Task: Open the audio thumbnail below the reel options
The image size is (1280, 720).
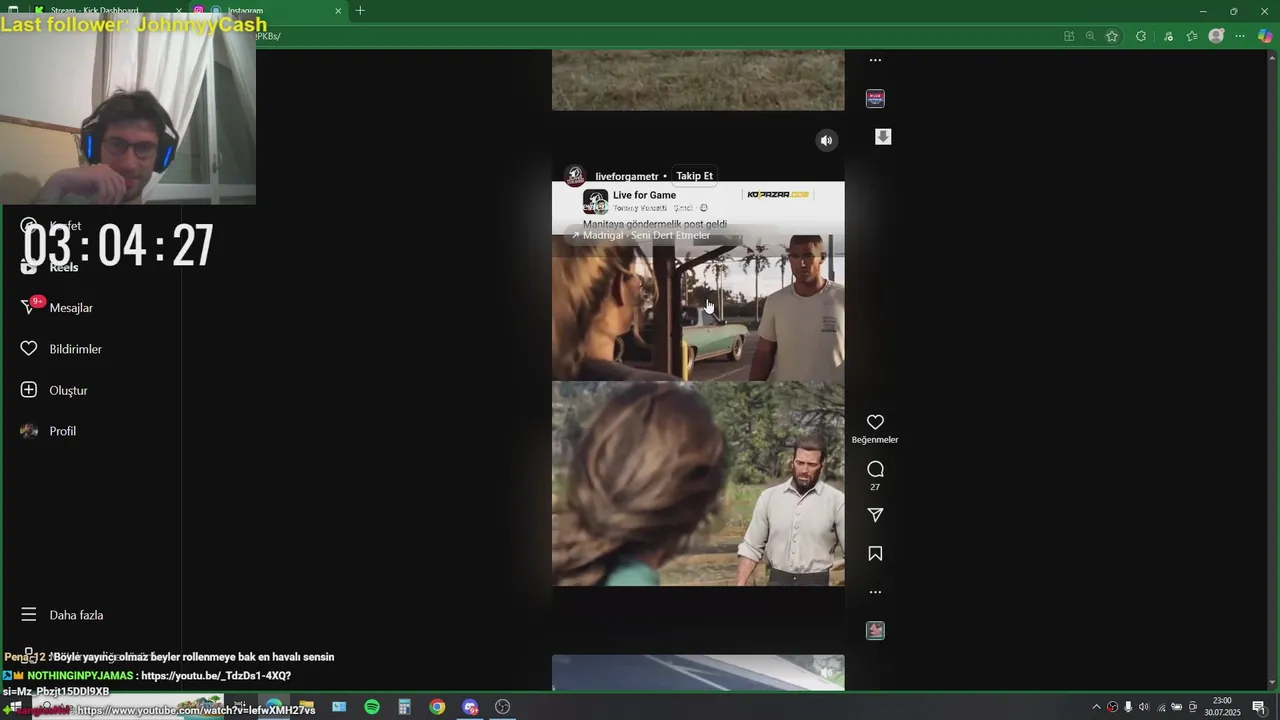Action: pos(875,630)
